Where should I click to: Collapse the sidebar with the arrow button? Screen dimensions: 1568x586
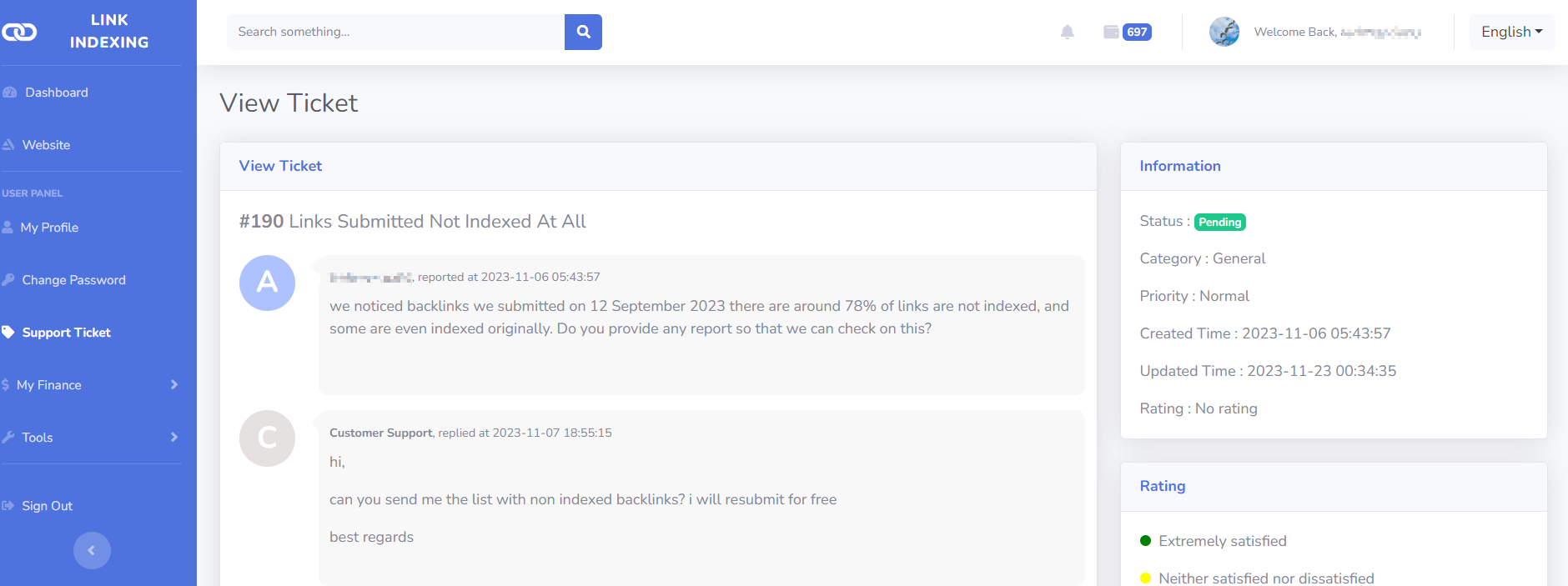tap(92, 550)
